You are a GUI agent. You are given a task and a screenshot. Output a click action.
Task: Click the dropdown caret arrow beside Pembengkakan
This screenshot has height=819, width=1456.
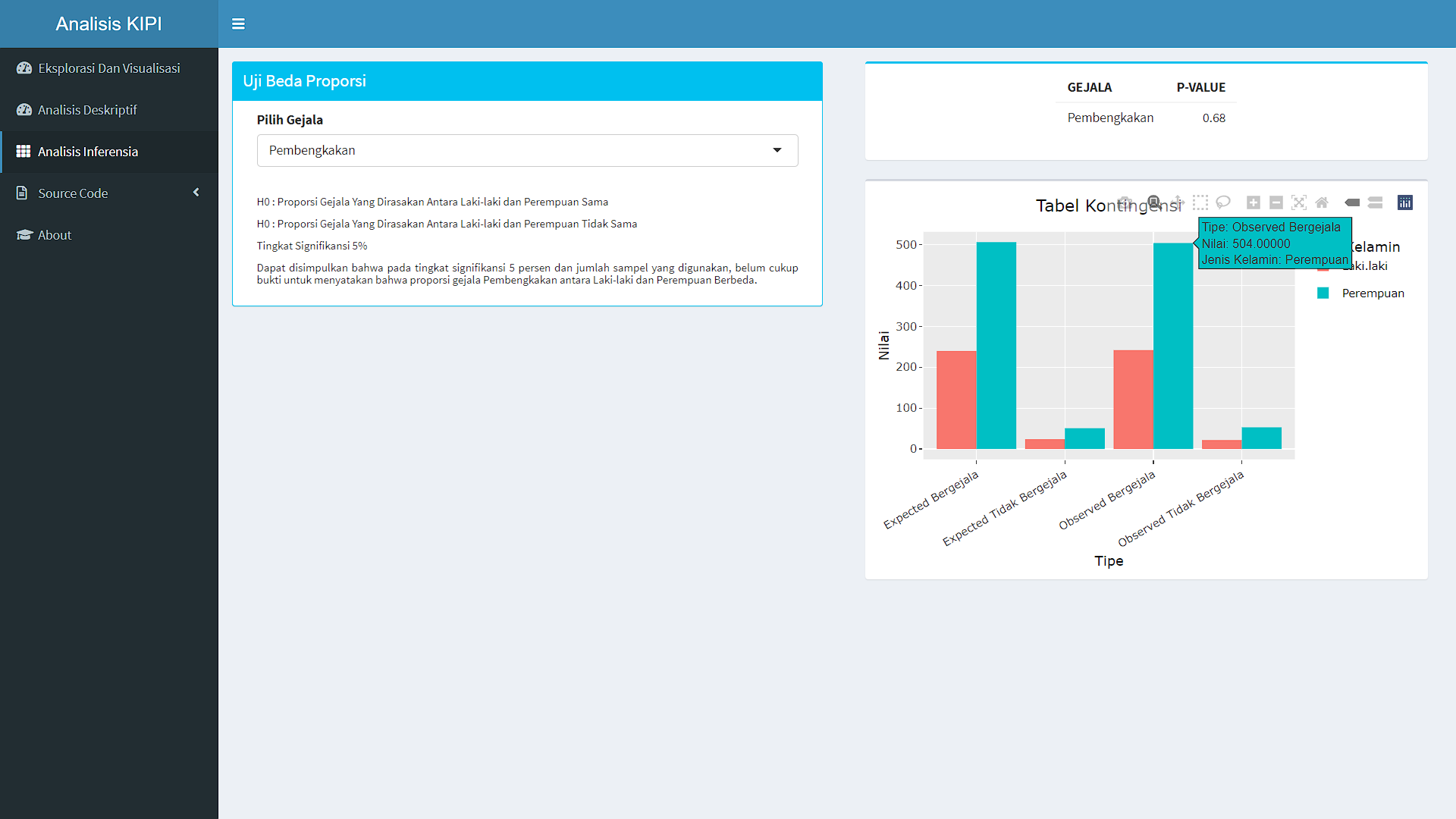777,150
